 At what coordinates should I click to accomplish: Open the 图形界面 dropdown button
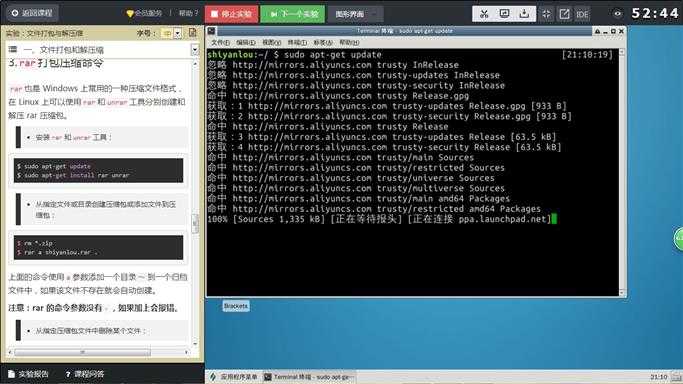tap(355, 14)
